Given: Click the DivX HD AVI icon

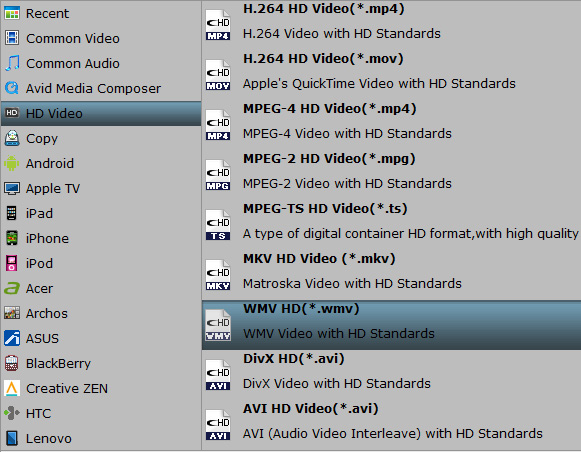Looking at the screenshot, I should tap(218, 375).
